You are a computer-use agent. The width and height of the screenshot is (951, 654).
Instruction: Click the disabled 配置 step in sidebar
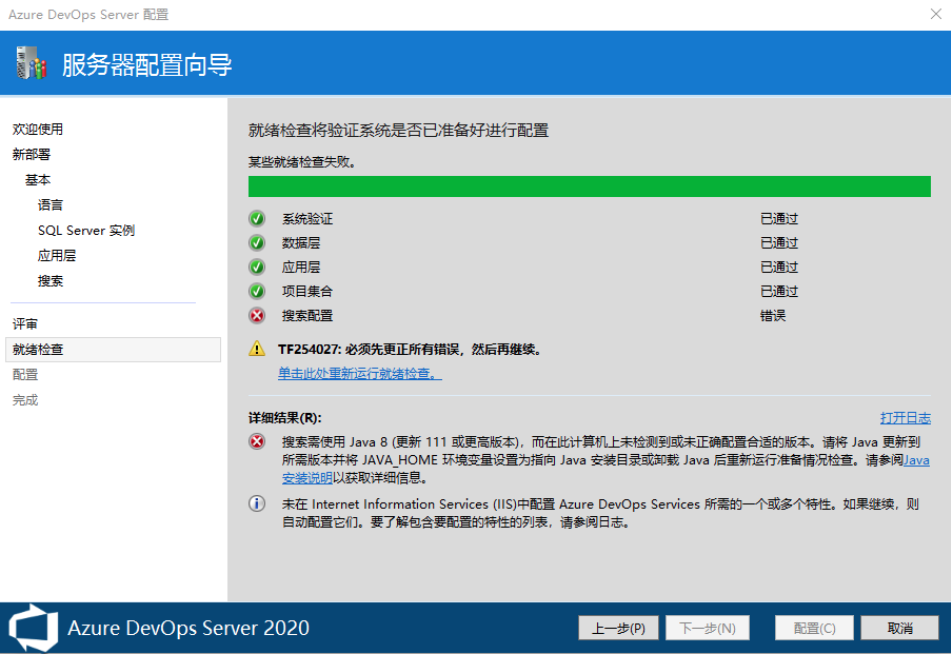(25, 375)
